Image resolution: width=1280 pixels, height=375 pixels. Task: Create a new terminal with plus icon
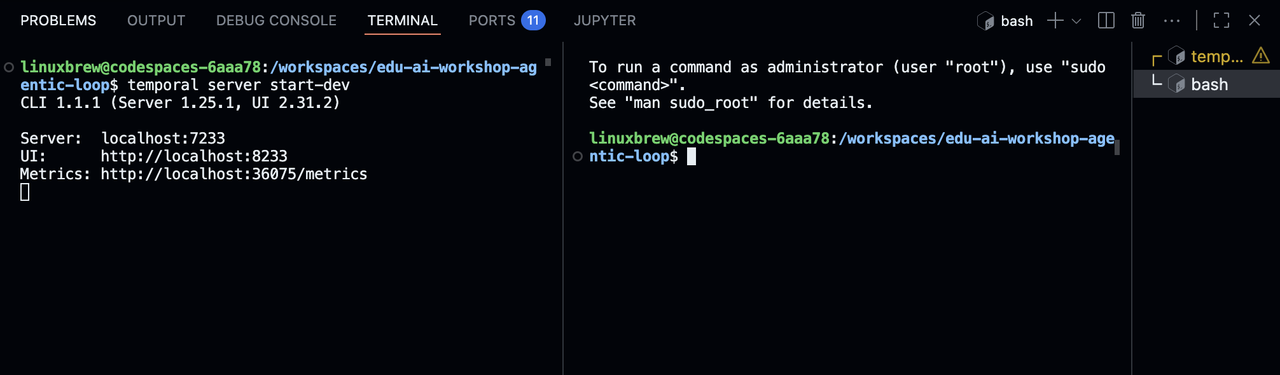point(1055,20)
